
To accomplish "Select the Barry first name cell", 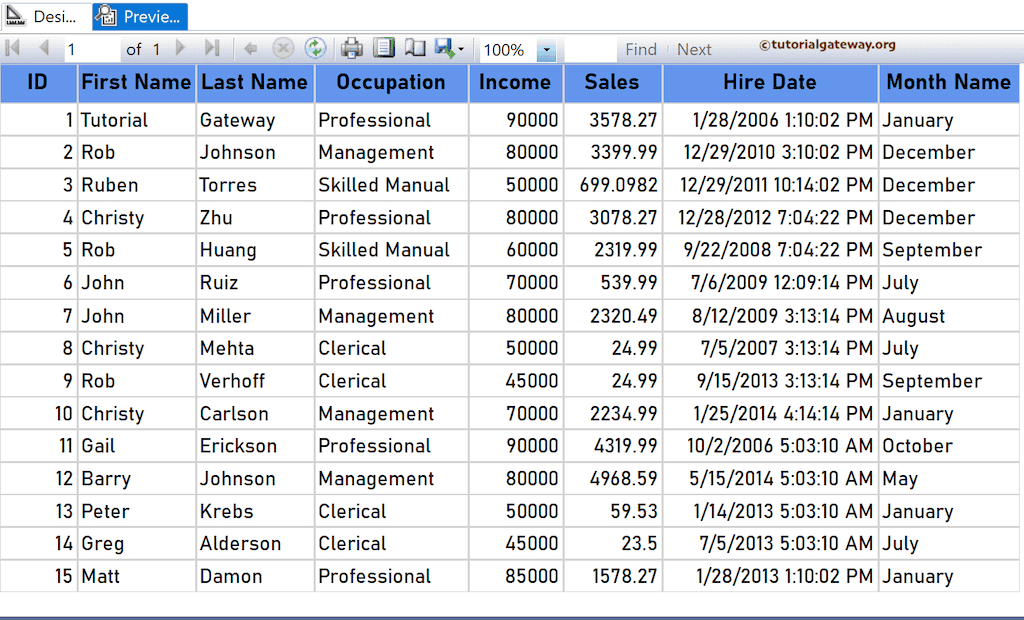I will click(x=136, y=479).
